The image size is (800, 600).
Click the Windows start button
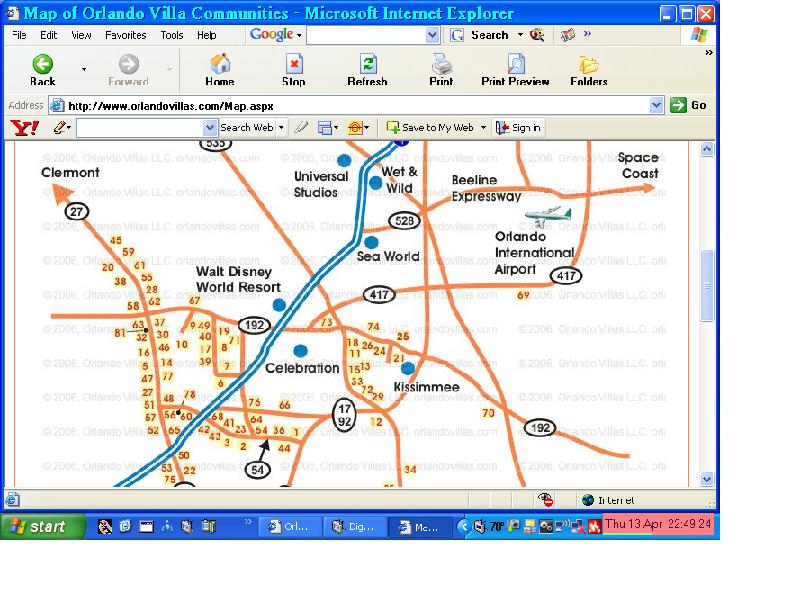click(x=43, y=527)
